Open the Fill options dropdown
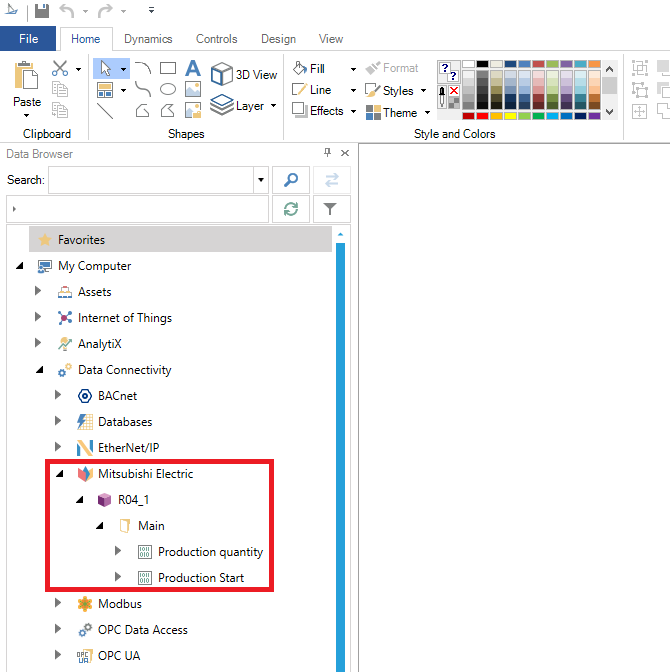Screen dimensions: 670x672 tap(353, 69)
